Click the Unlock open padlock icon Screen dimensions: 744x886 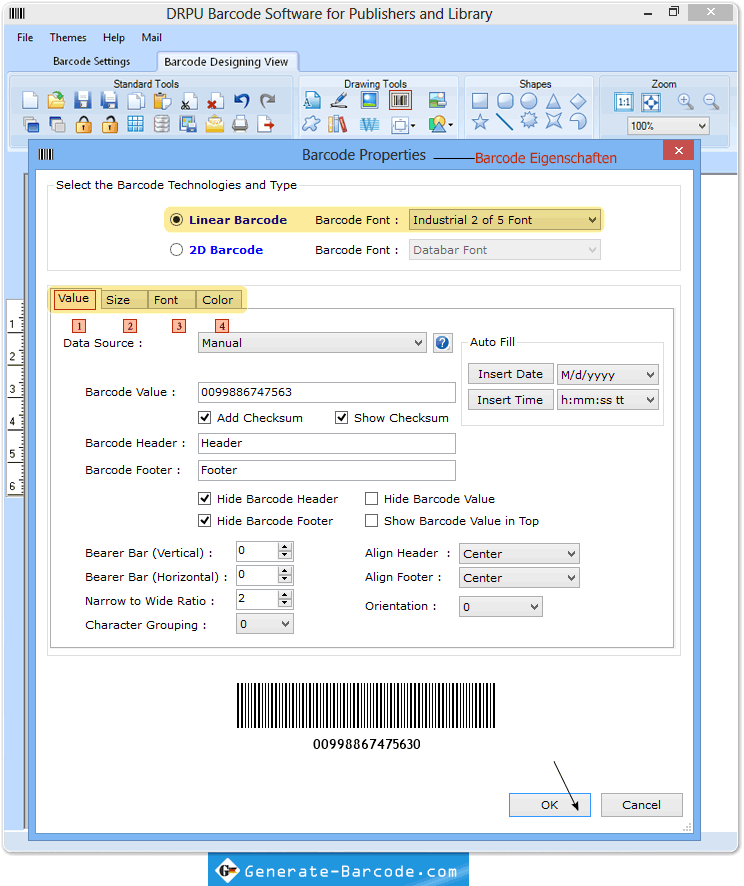pos(110,124)
